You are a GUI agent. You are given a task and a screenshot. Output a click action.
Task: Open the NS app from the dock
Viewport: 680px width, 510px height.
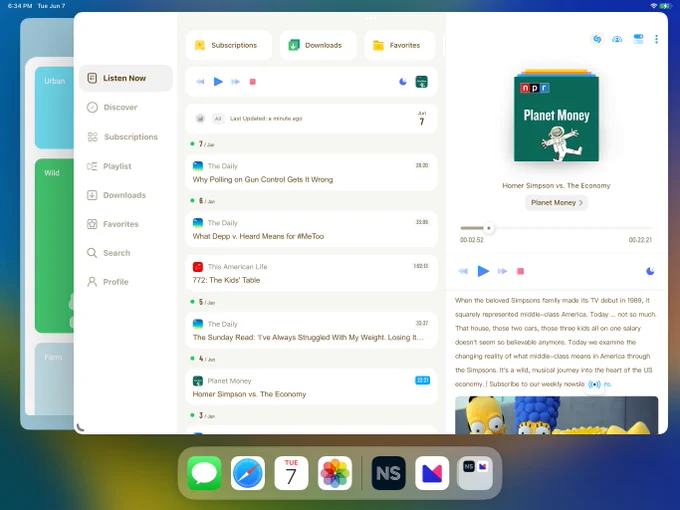click(388, 473)
